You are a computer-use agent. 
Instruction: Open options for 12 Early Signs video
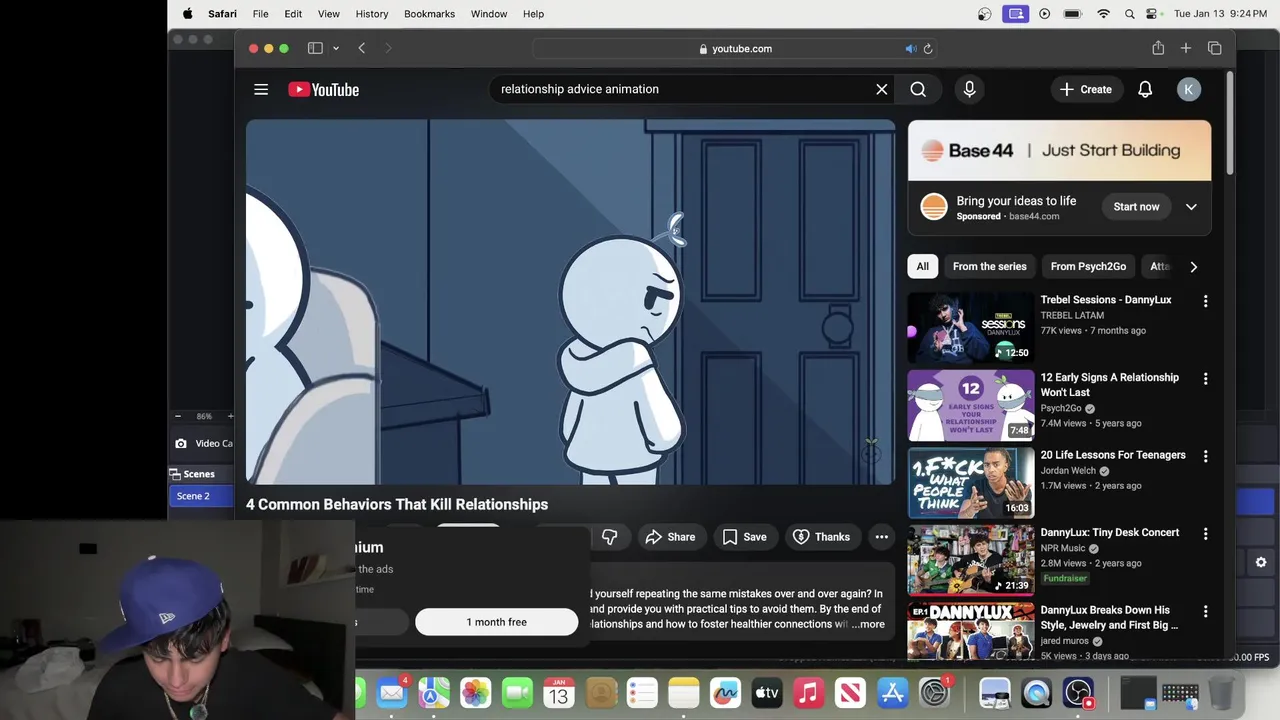(1205, 379)
